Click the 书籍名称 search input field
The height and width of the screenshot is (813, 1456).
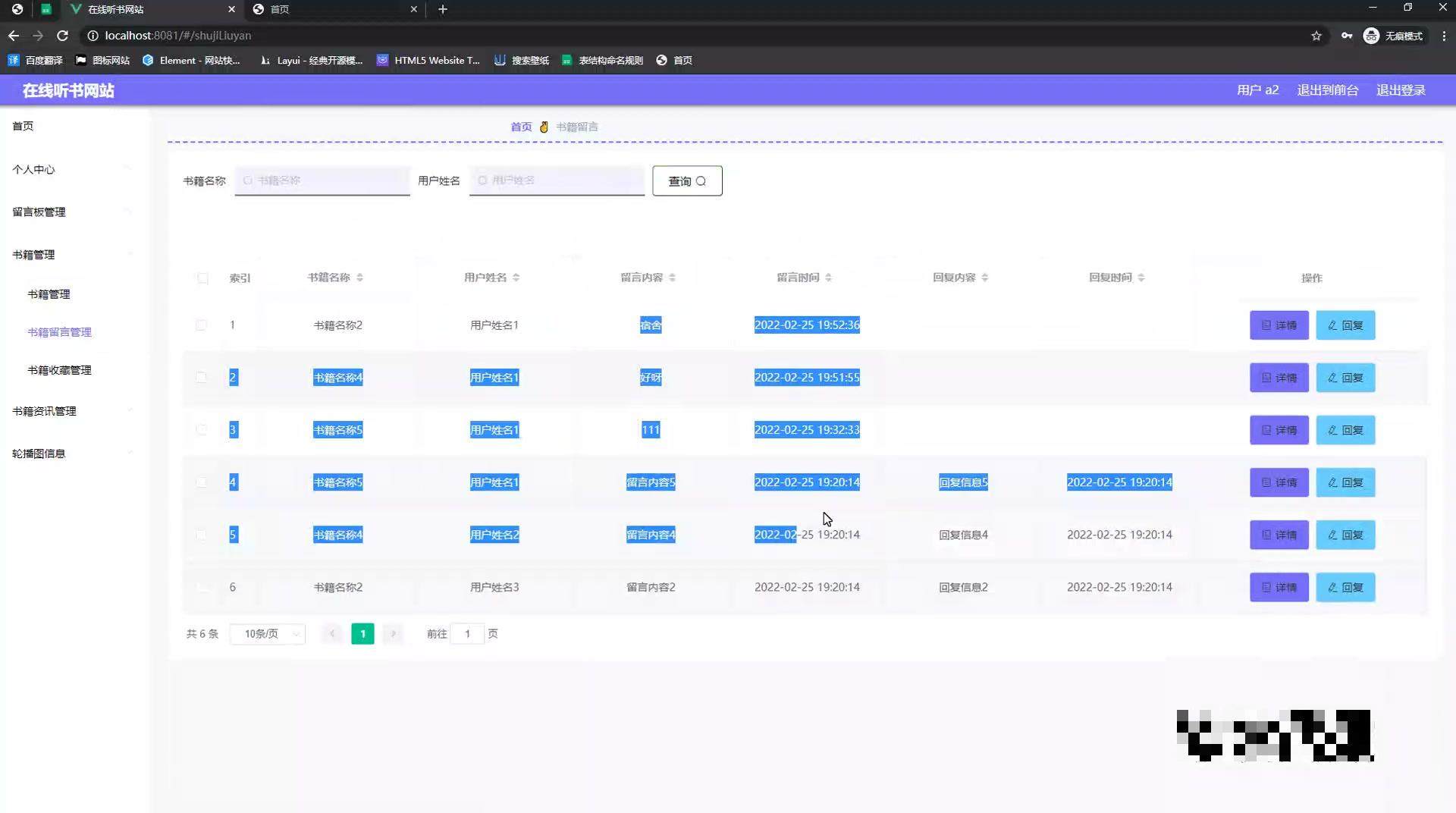click(x=322, y=180)
